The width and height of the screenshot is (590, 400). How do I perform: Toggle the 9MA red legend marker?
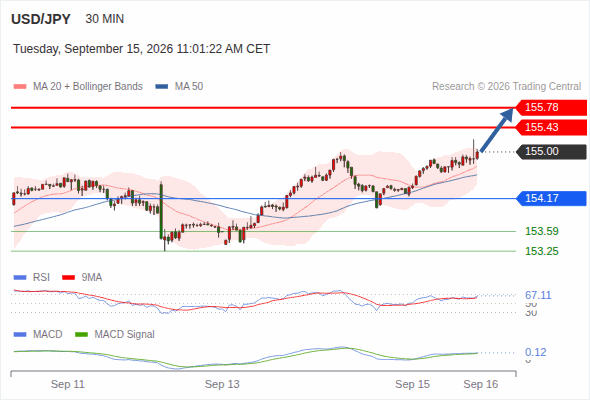pos(68,278)
